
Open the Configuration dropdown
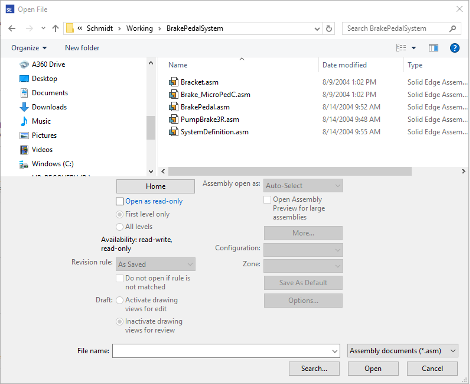(303, 250)
